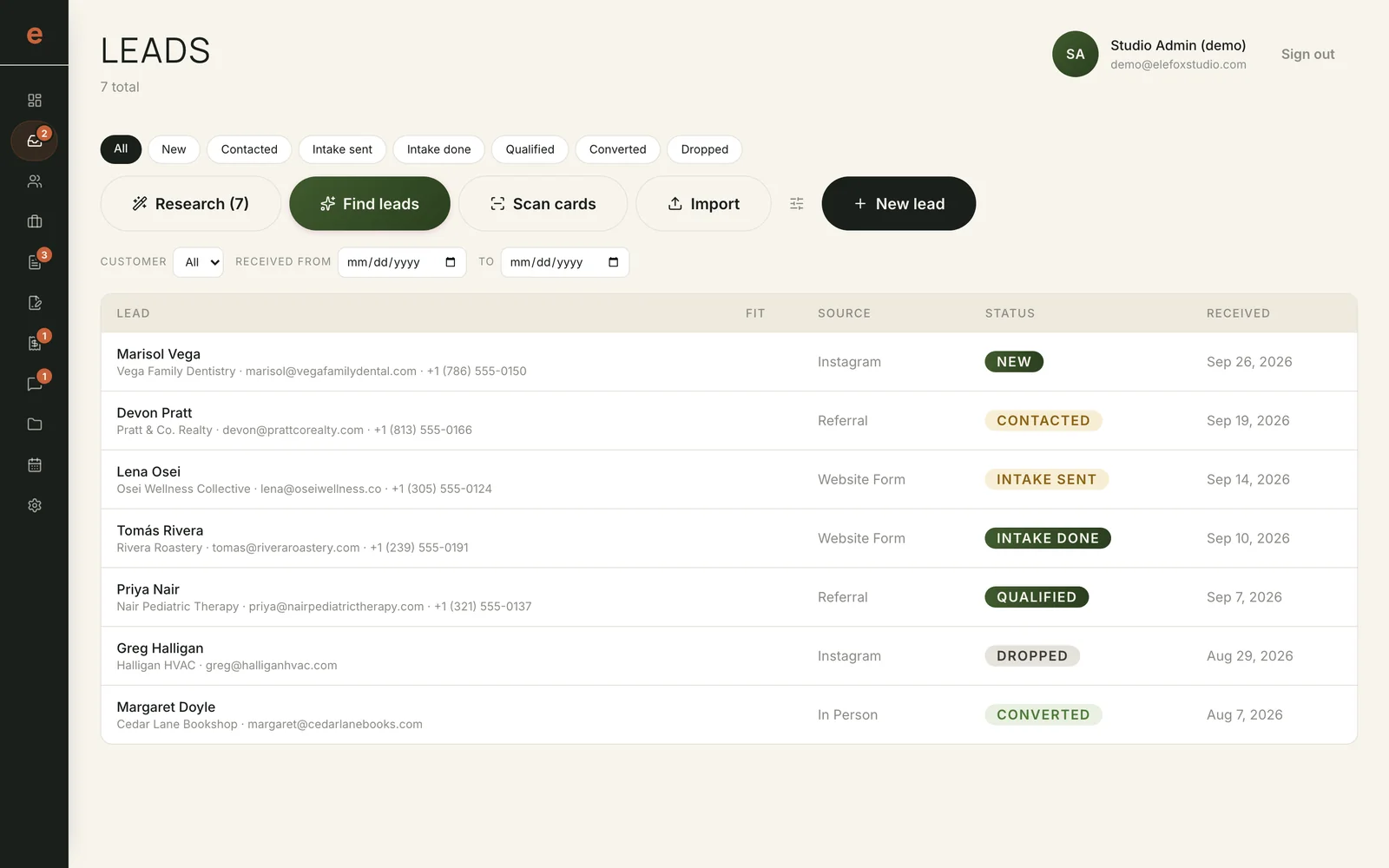Click the Find leads button
Image resolution: width=1389 pixels, height=868 pixels.
coord(370,204)
